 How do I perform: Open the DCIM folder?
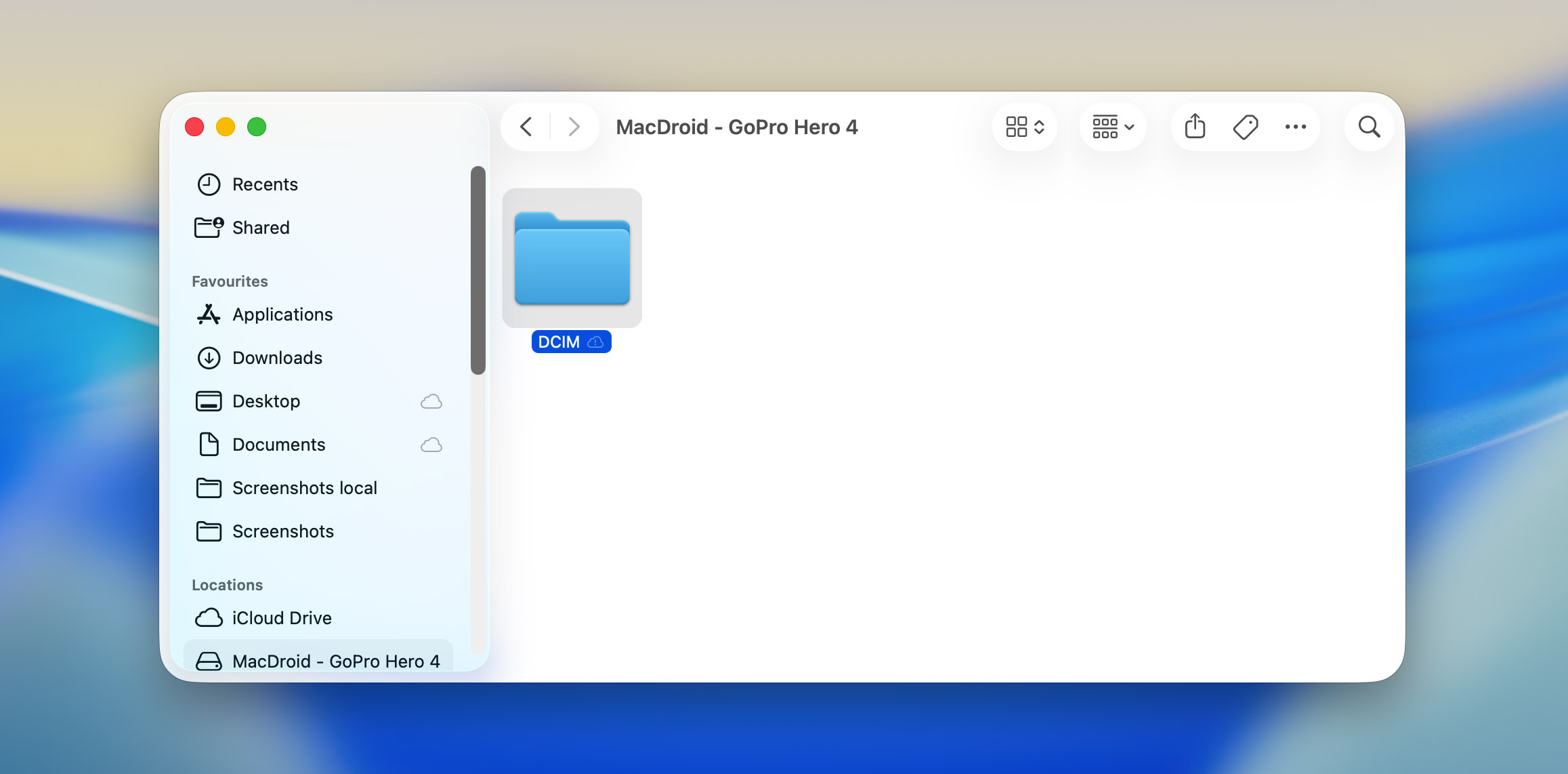pyautogui.click(x=572, y=258)
